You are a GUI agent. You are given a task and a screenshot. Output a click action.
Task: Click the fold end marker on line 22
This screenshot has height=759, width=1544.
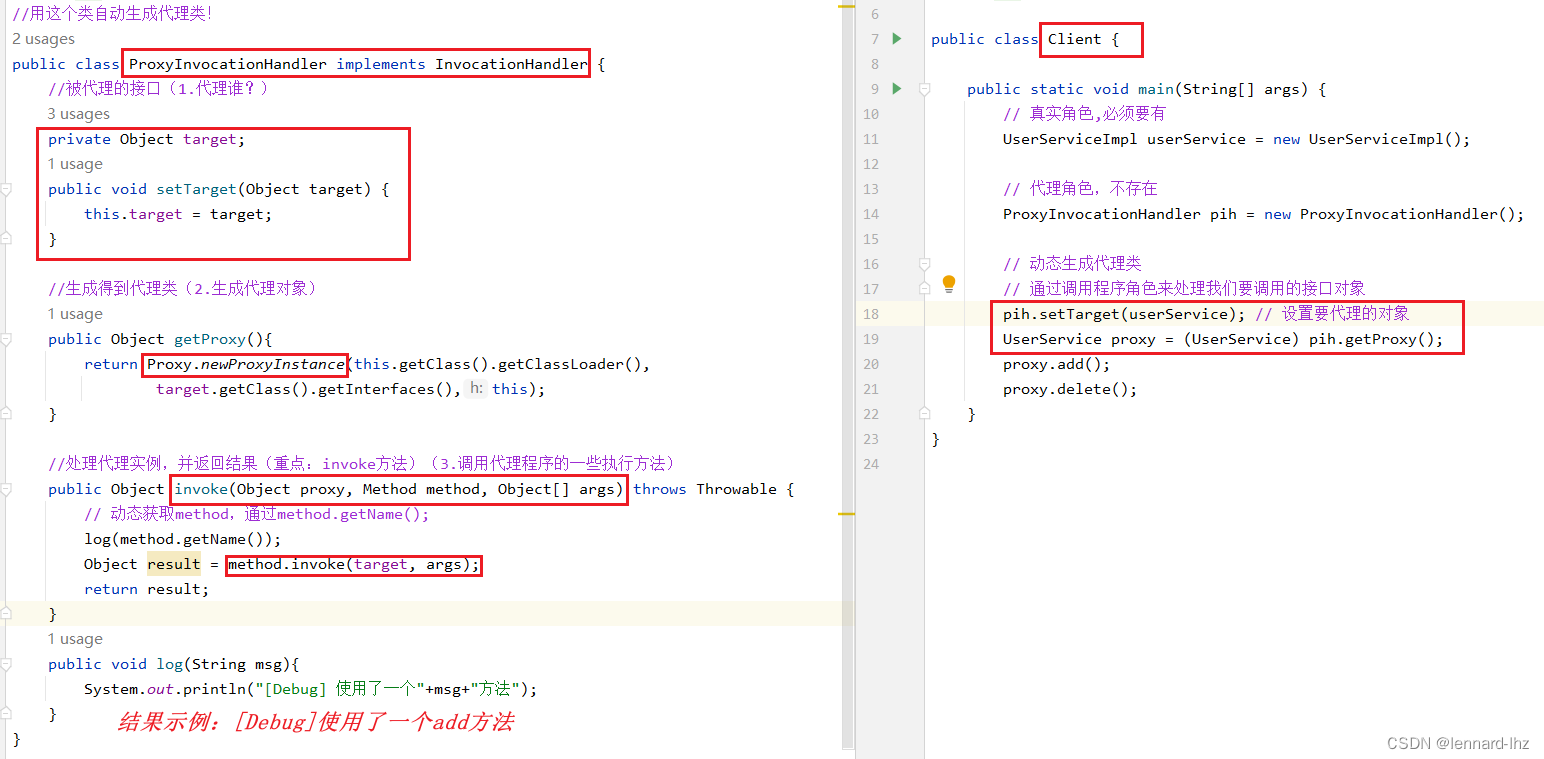(x=925, y=414)
